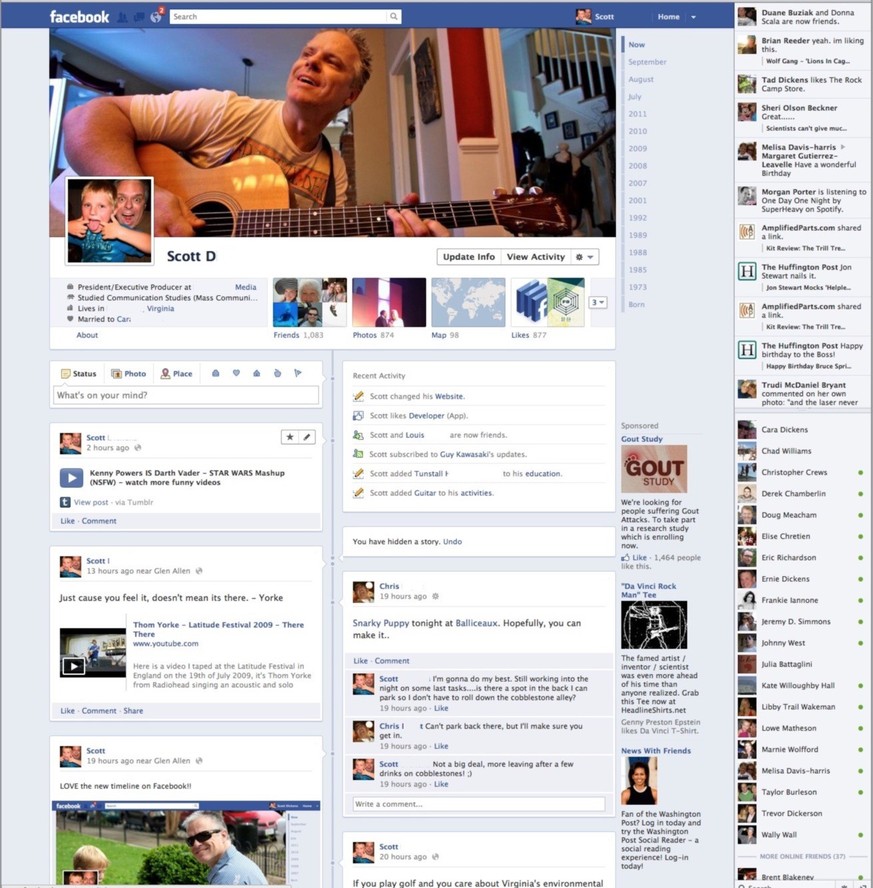Viewport: 873px width, 888px height.
Task: Open Scott's profile from the top bar
Action: 594,17
